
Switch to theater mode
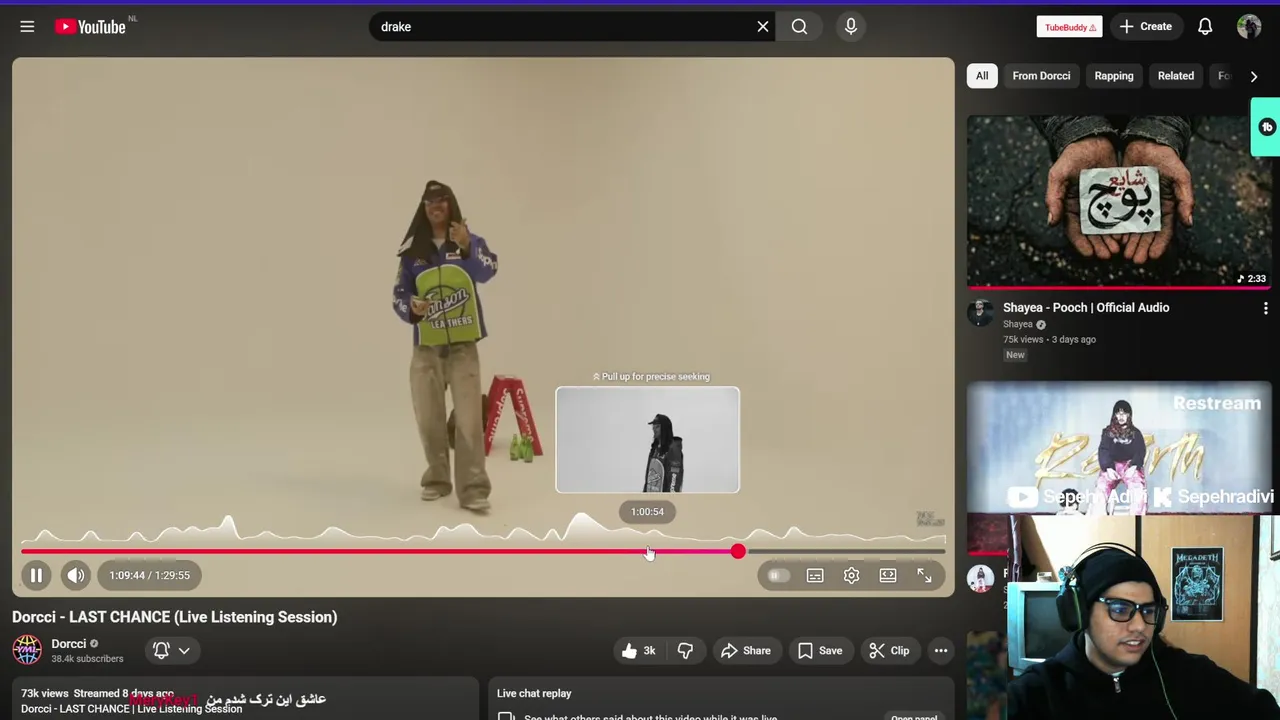(888, 575)
